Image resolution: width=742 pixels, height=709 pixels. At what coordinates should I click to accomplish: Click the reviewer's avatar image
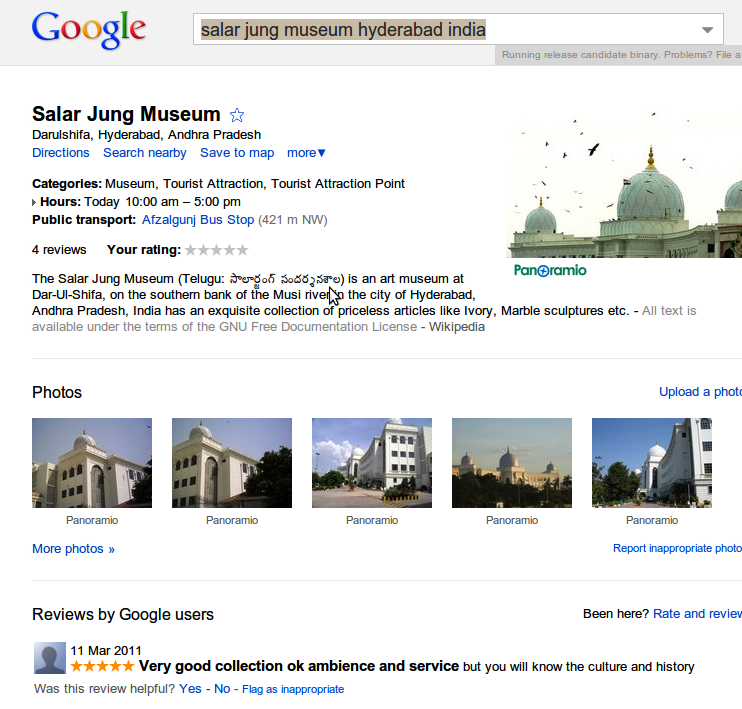(x=50, y=658)
